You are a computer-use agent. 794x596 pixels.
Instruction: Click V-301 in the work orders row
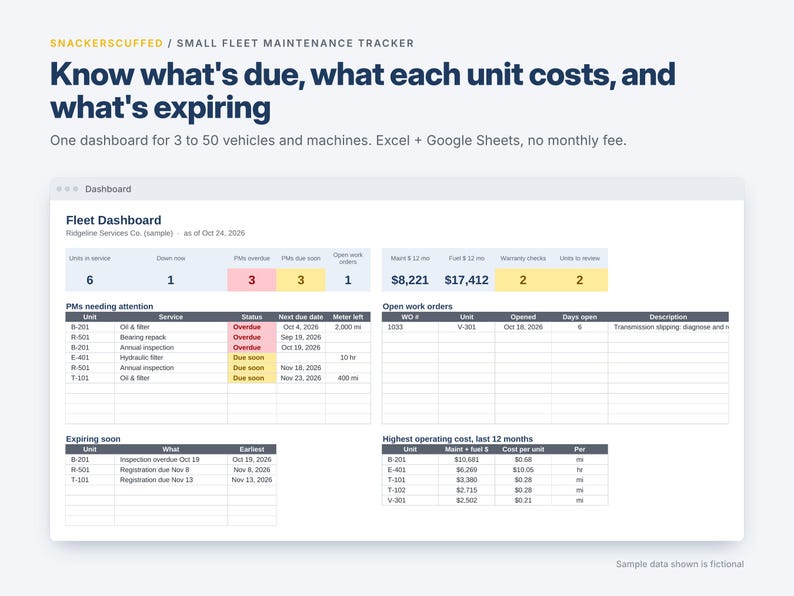[466, 327]
